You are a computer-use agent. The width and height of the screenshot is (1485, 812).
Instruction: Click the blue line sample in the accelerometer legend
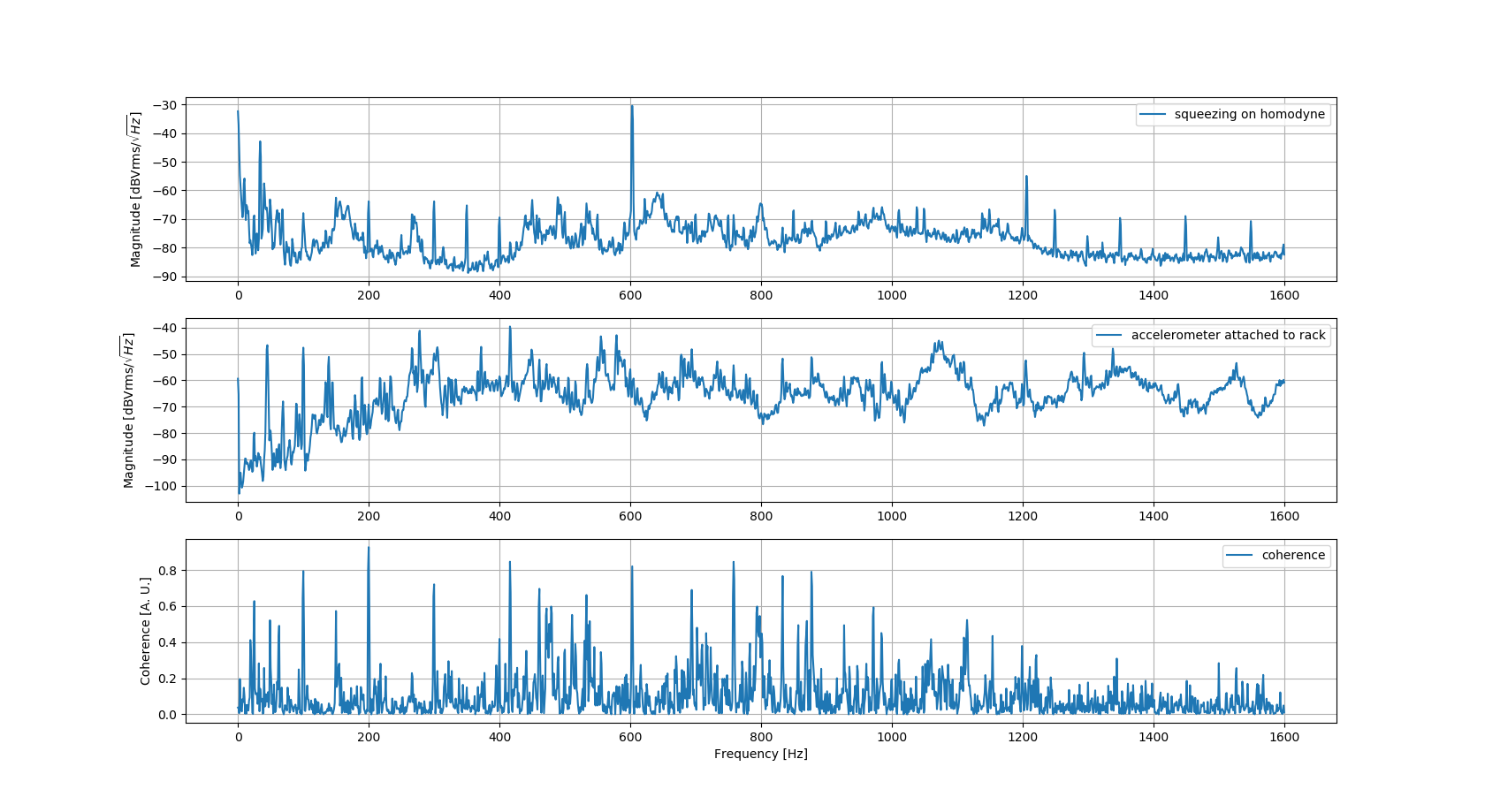pos(1109,336)
